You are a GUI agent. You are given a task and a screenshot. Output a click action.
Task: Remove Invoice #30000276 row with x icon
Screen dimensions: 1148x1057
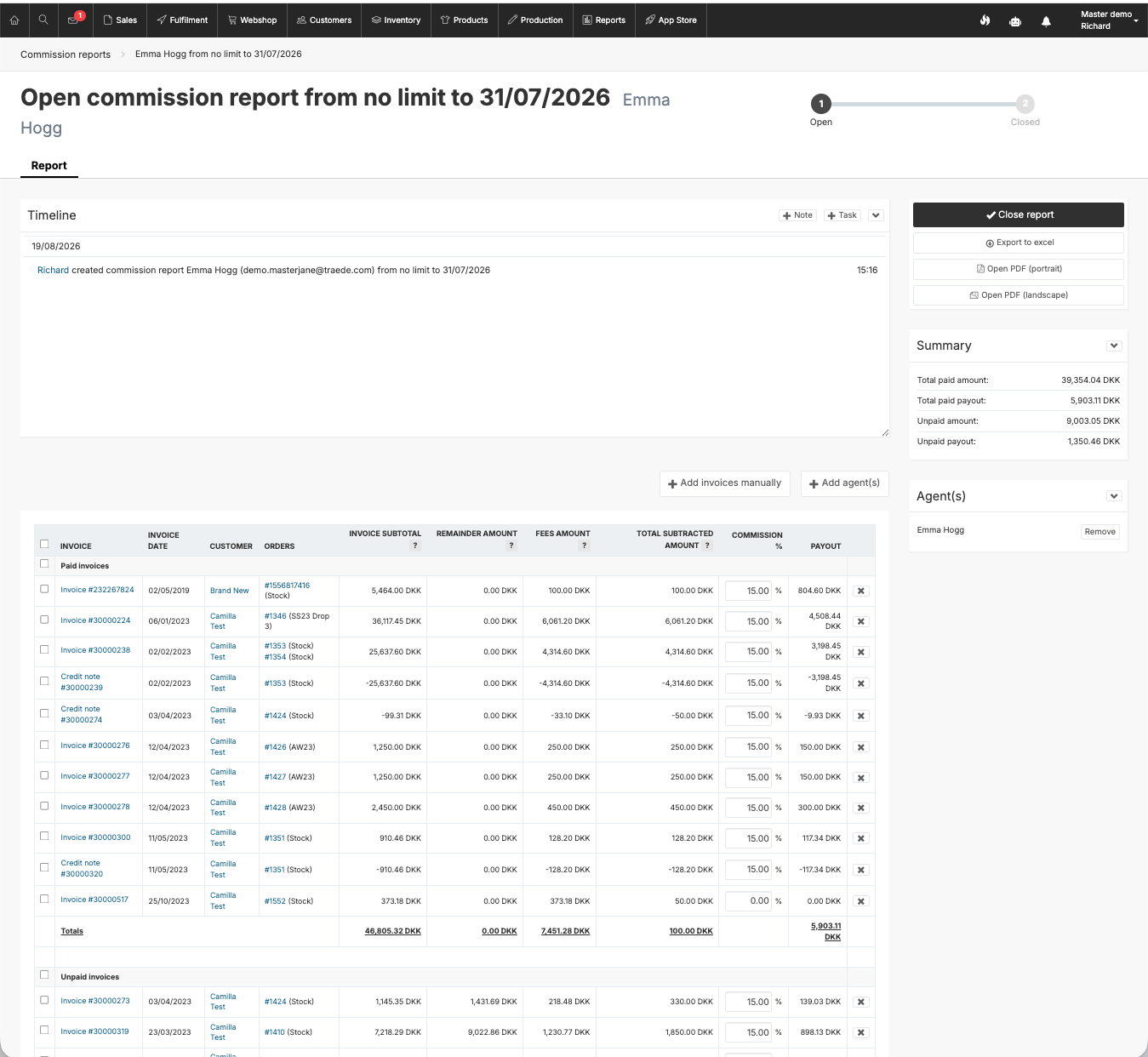pyautogui.click(x=861, y=747)
